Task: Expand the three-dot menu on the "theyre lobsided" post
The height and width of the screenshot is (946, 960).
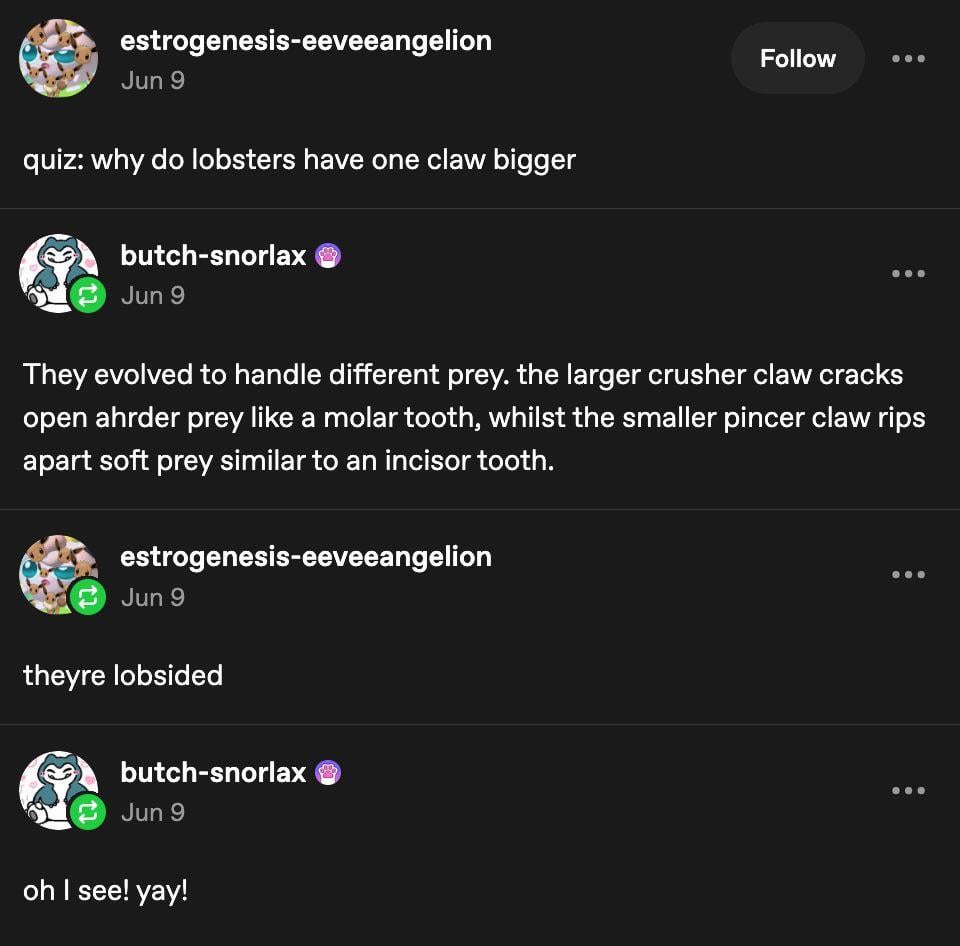Action: click(908, 575)
